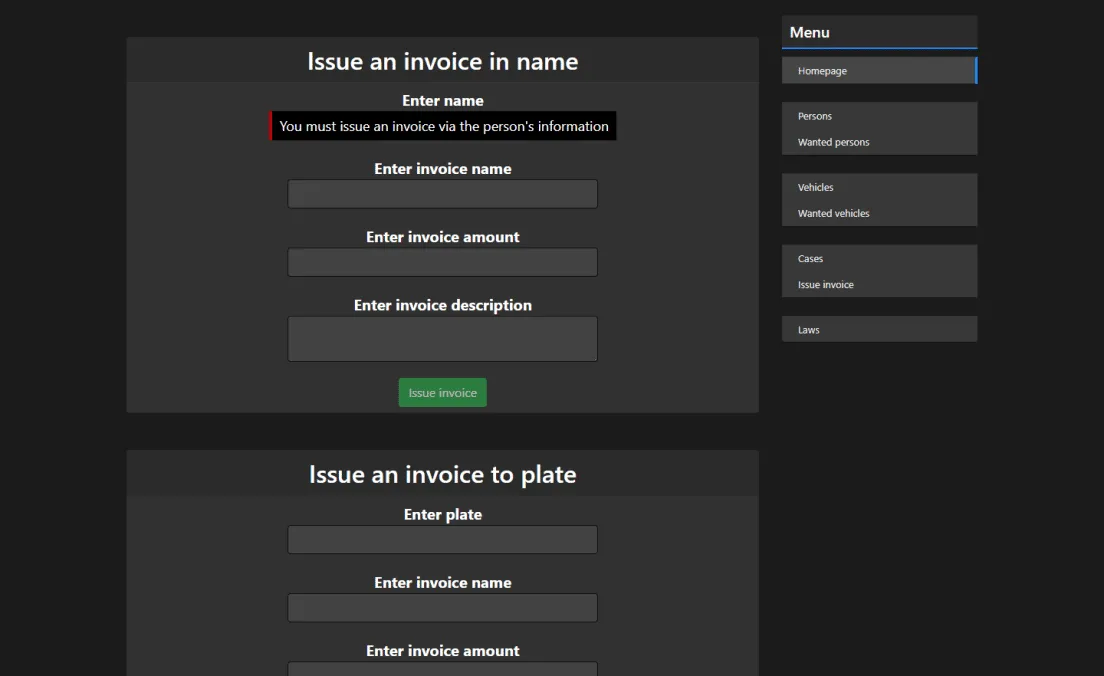Click invoice amount field in plate form
Image resolution: width=1104 pixels, height=676 pixels.
[x=442, y=668]
